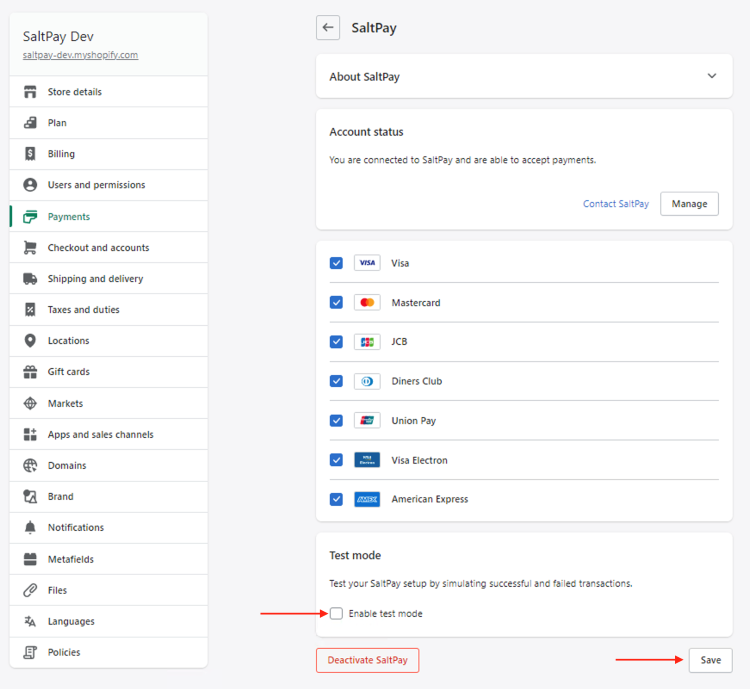Uncheck the Visa checkbox
Image resolution: width=750 pixels, height=689 pixels.
(336, 263)
